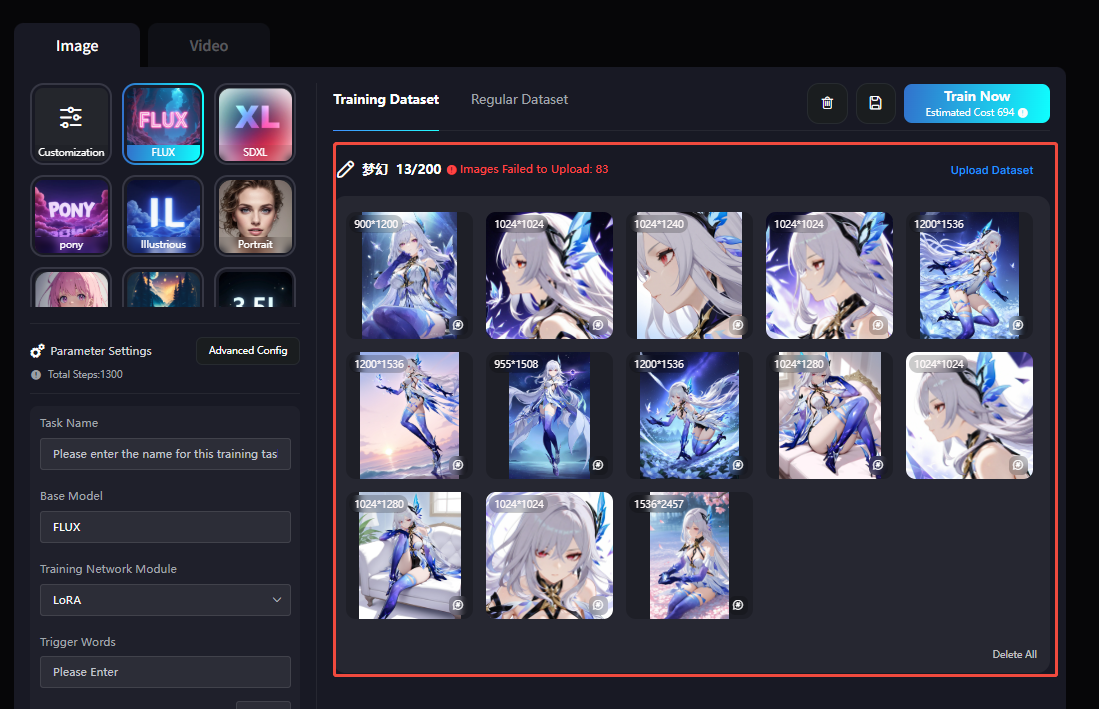1099x709 pixels.
Task: Open tag icon on 1536*2457 image
Action: pyautogui.click(x=737, y=605)
